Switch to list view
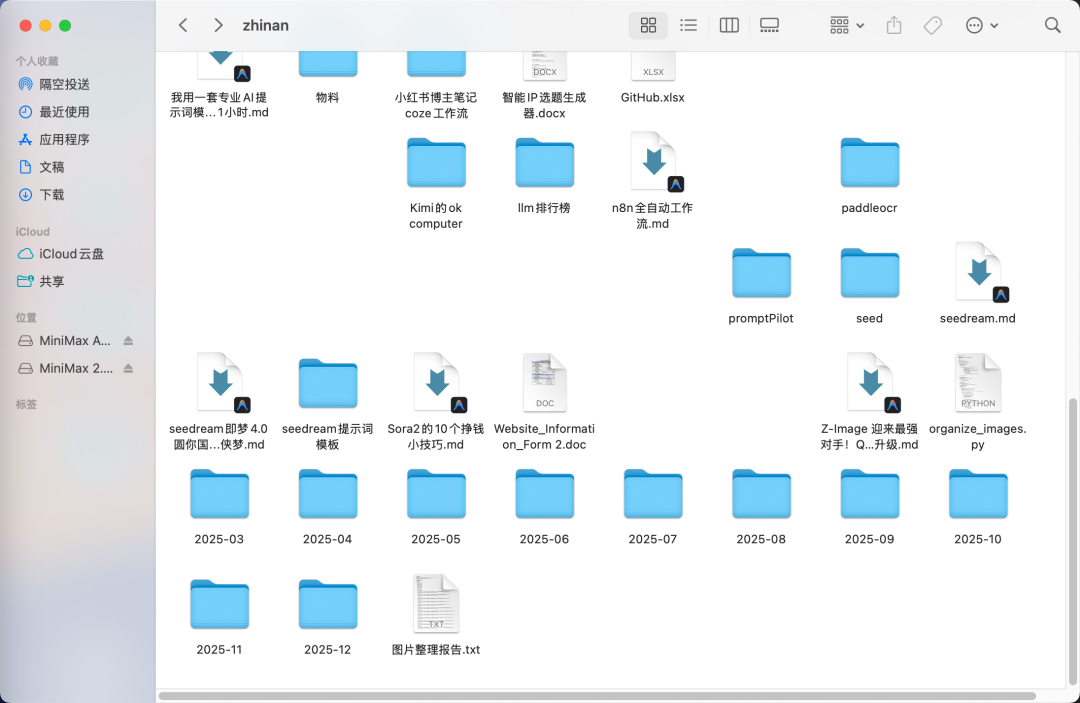This screenshot has height=703, width=1080. pyautogui.click(x=688, y=25)
